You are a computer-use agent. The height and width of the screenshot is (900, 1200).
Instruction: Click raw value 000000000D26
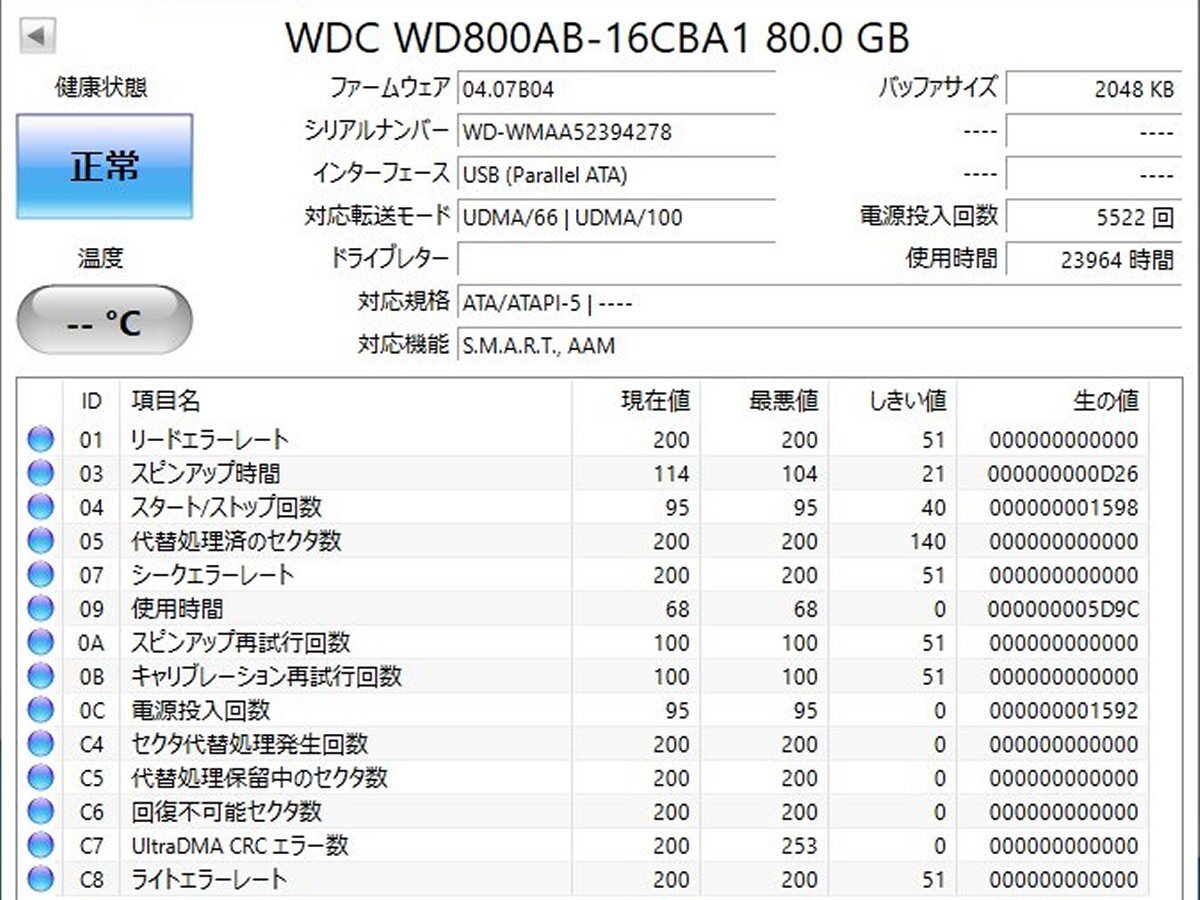(x=1064, y=474)
